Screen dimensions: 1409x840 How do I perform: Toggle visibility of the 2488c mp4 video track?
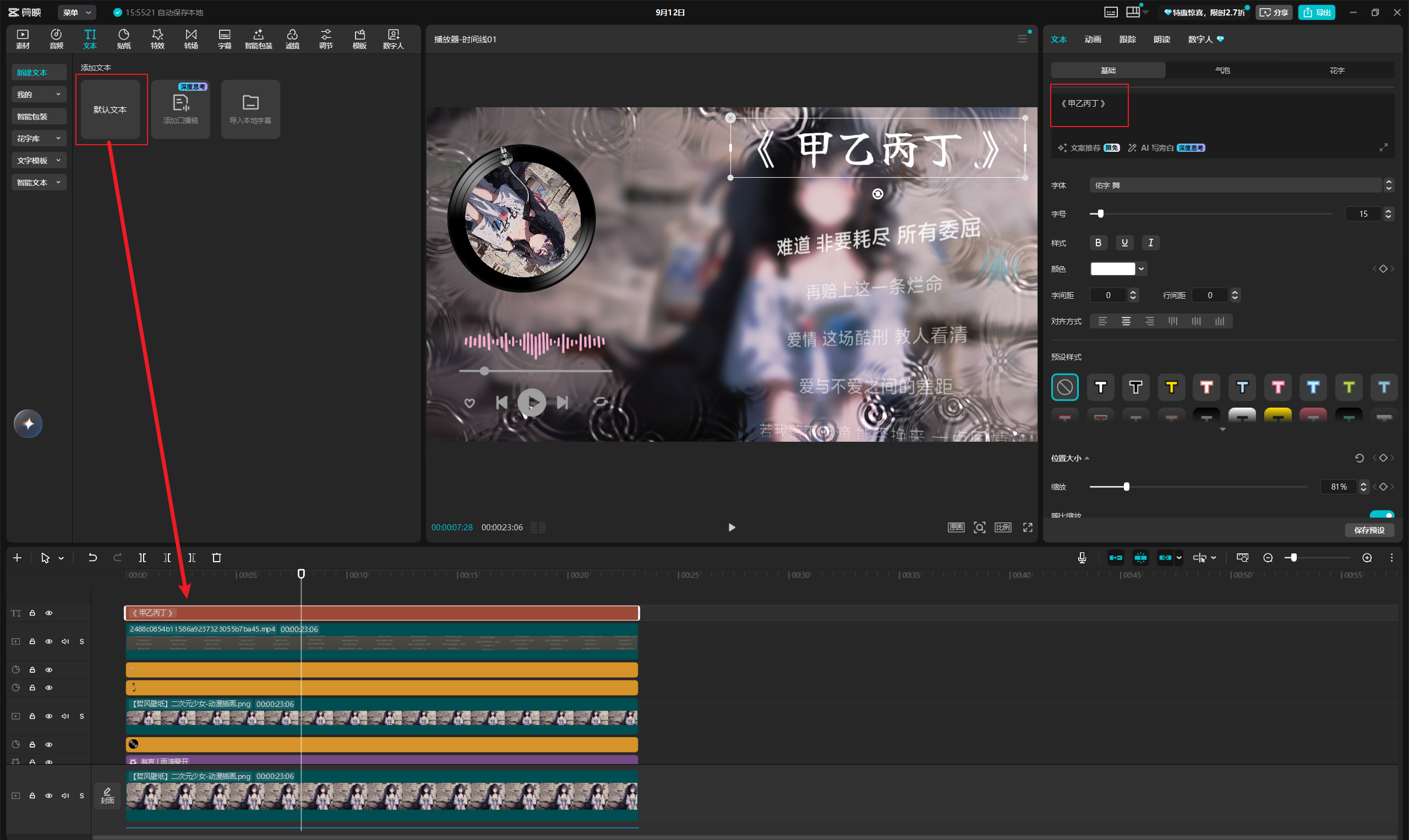(x=48, y=641)
